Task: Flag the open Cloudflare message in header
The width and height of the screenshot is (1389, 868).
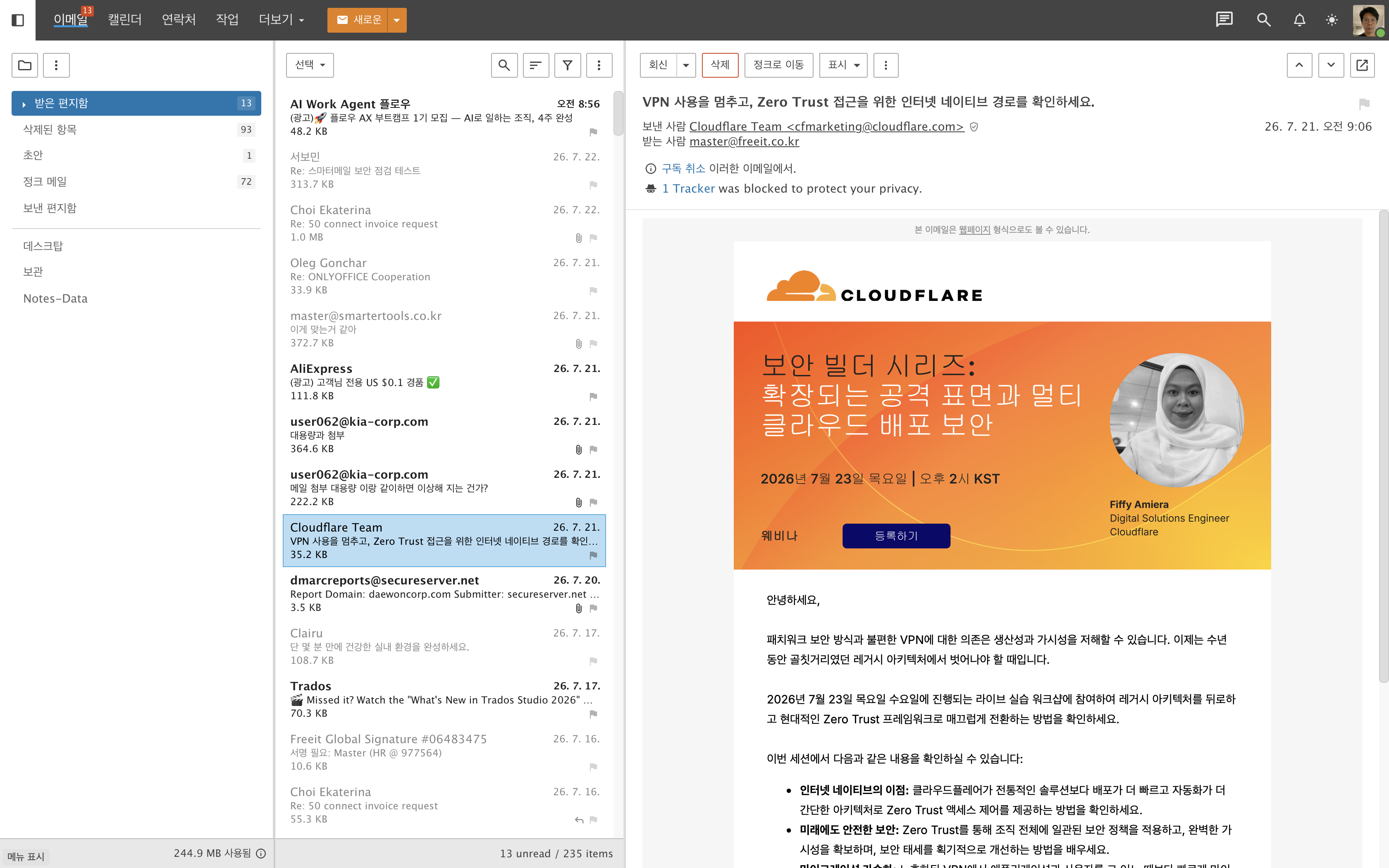Action: point(1364,104)
